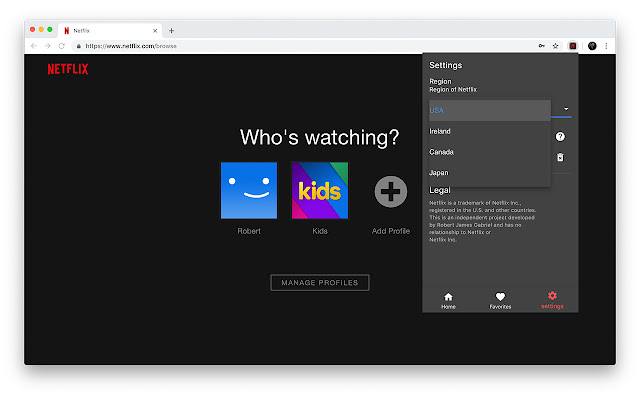Click the browser back arrow
Viewport: 640px width, 400px height.
pyautogui.click(x=34, y=46)
